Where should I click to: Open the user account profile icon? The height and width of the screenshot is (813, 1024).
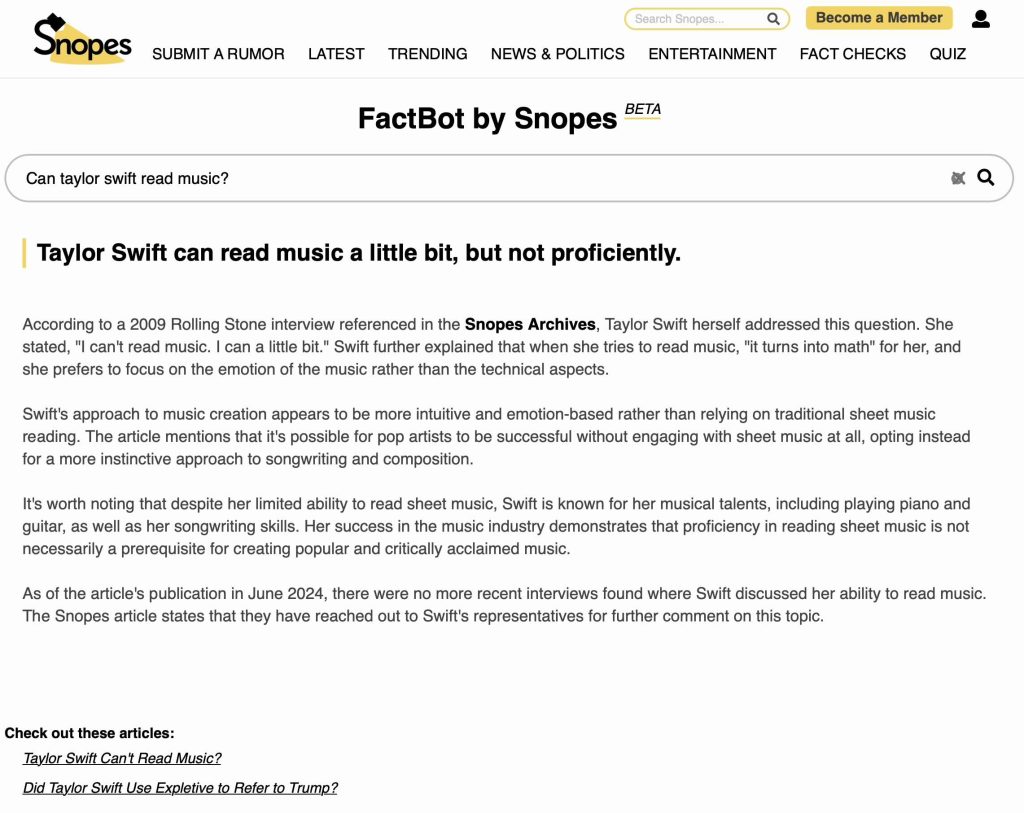point(980,19)
